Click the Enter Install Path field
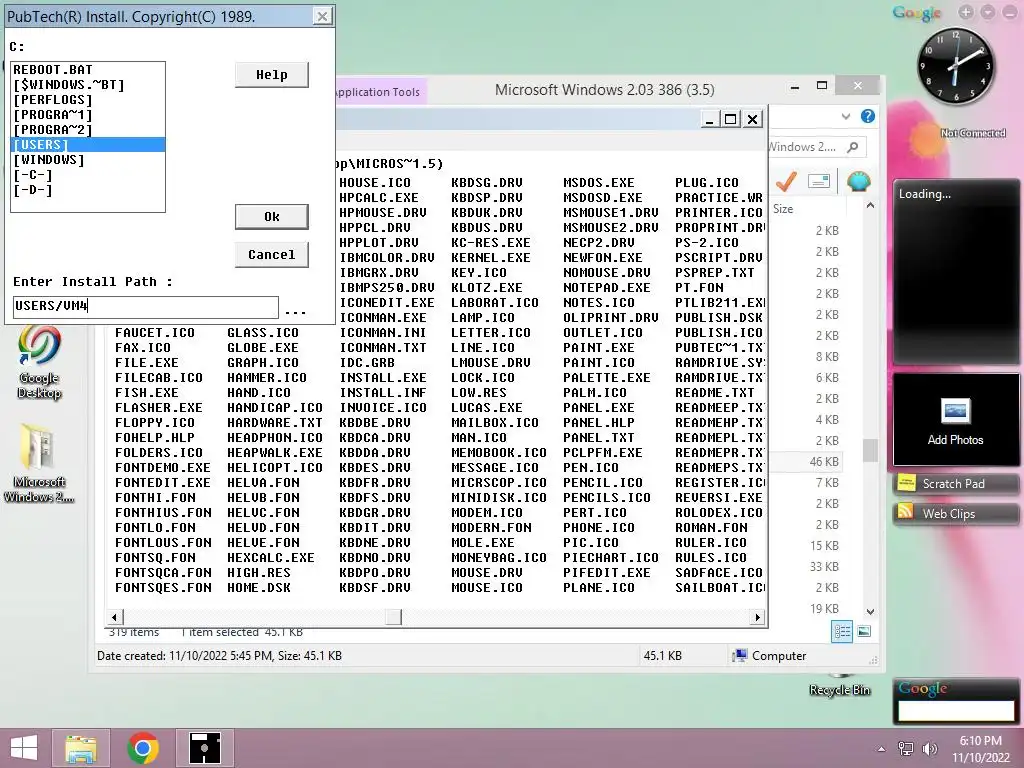The image size is (1024, 768). click(x=146, y=306)
